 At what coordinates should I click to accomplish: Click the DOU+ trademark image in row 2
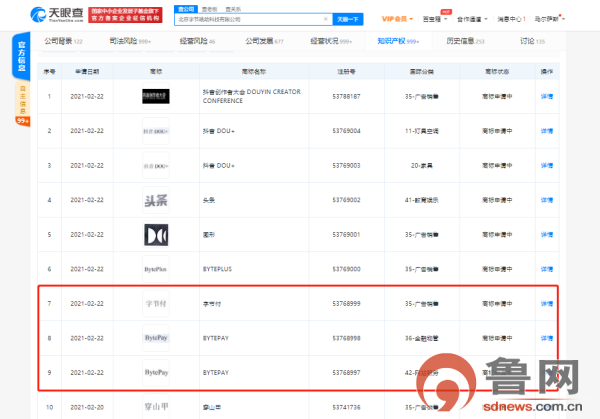click(x=156, y=131)
